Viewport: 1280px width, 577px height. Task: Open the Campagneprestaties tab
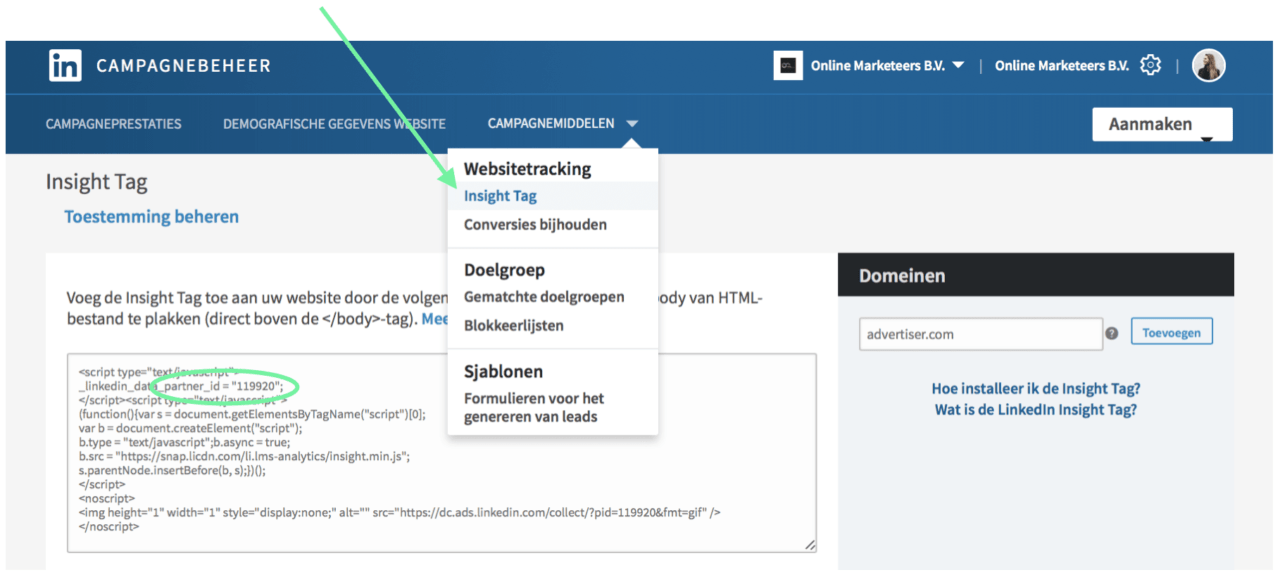[x=114, y=124]
